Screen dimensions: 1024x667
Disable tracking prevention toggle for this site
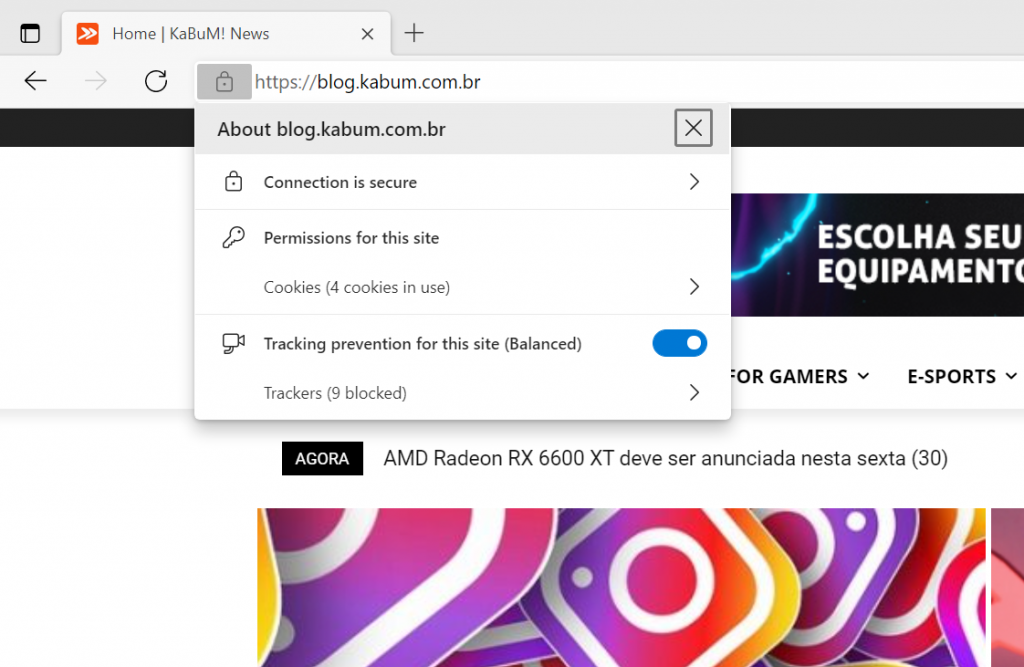pos(679,344)
